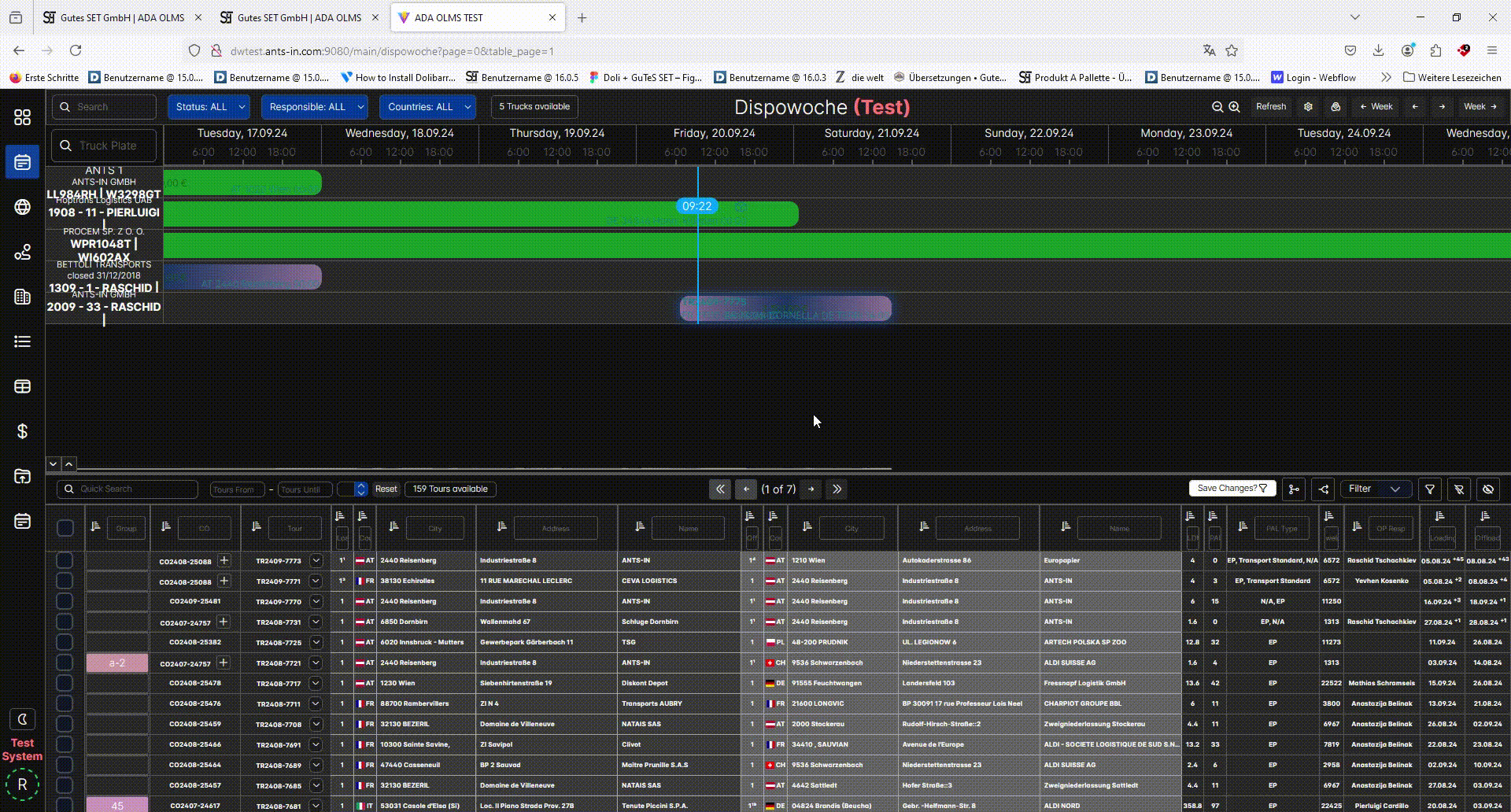Sort by the Tour column sort icon

(x=257, y=526)
